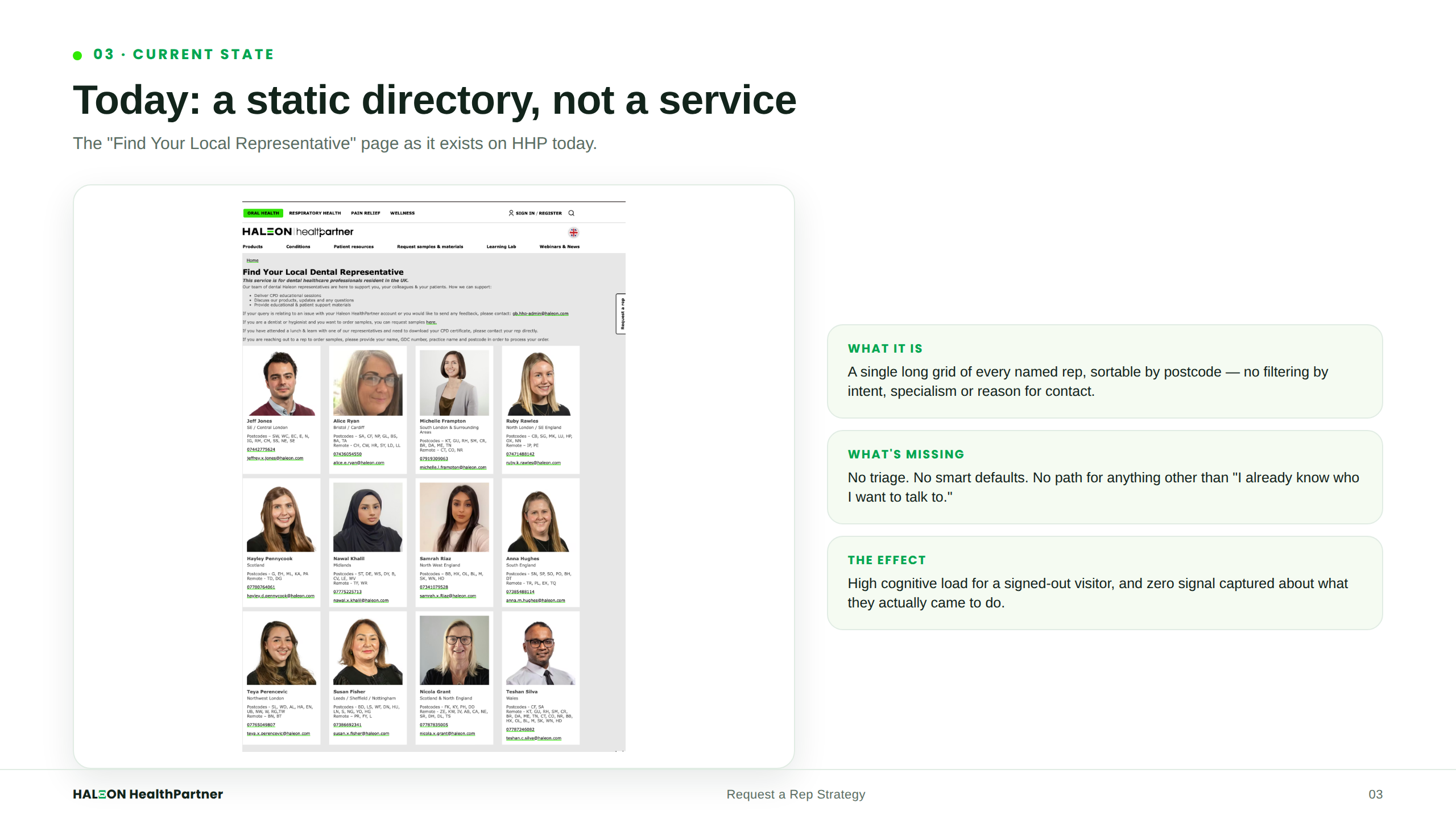Click Teya Perencevic's email link
The image size is (1456, 819).
[x=279, y=734]
